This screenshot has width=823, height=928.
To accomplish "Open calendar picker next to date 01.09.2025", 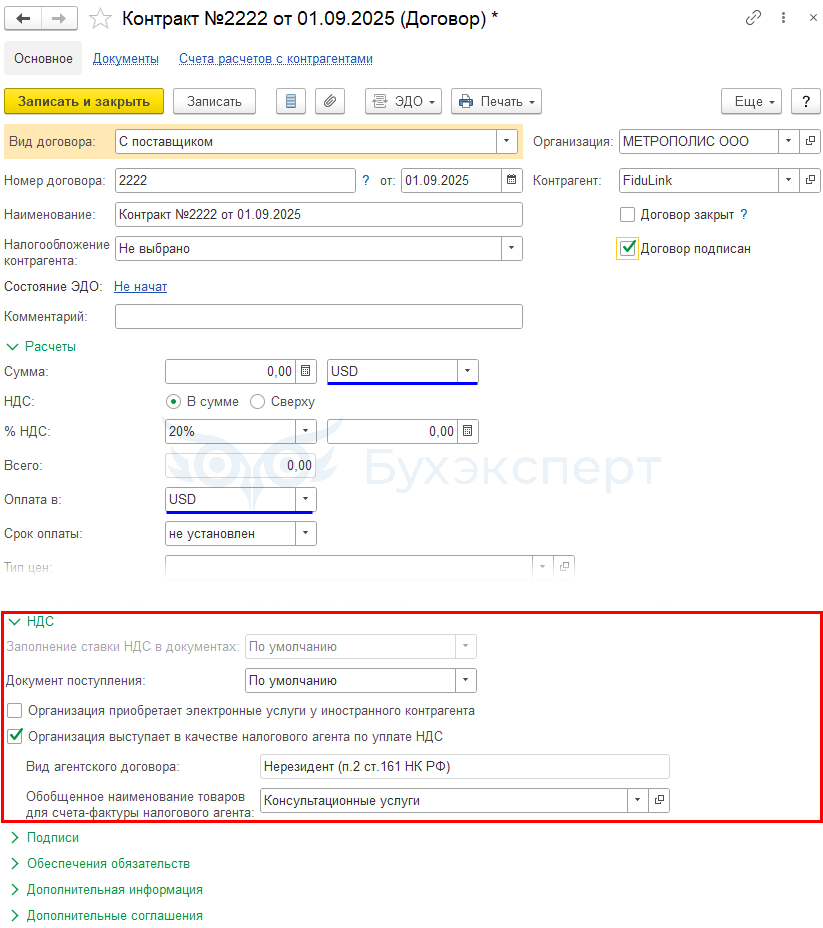I will pyautogui.click(x=512, y=180).
